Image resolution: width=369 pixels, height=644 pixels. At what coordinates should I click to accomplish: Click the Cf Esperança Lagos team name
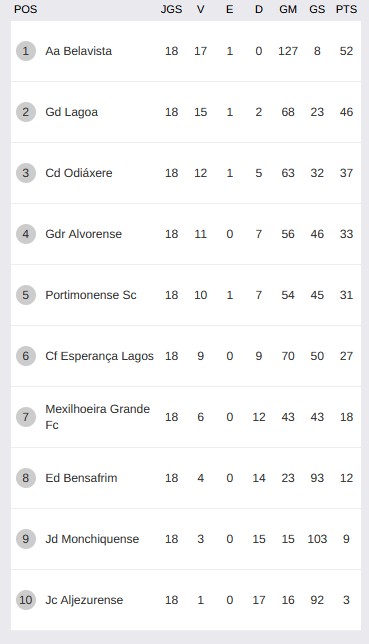click(99, 356)
